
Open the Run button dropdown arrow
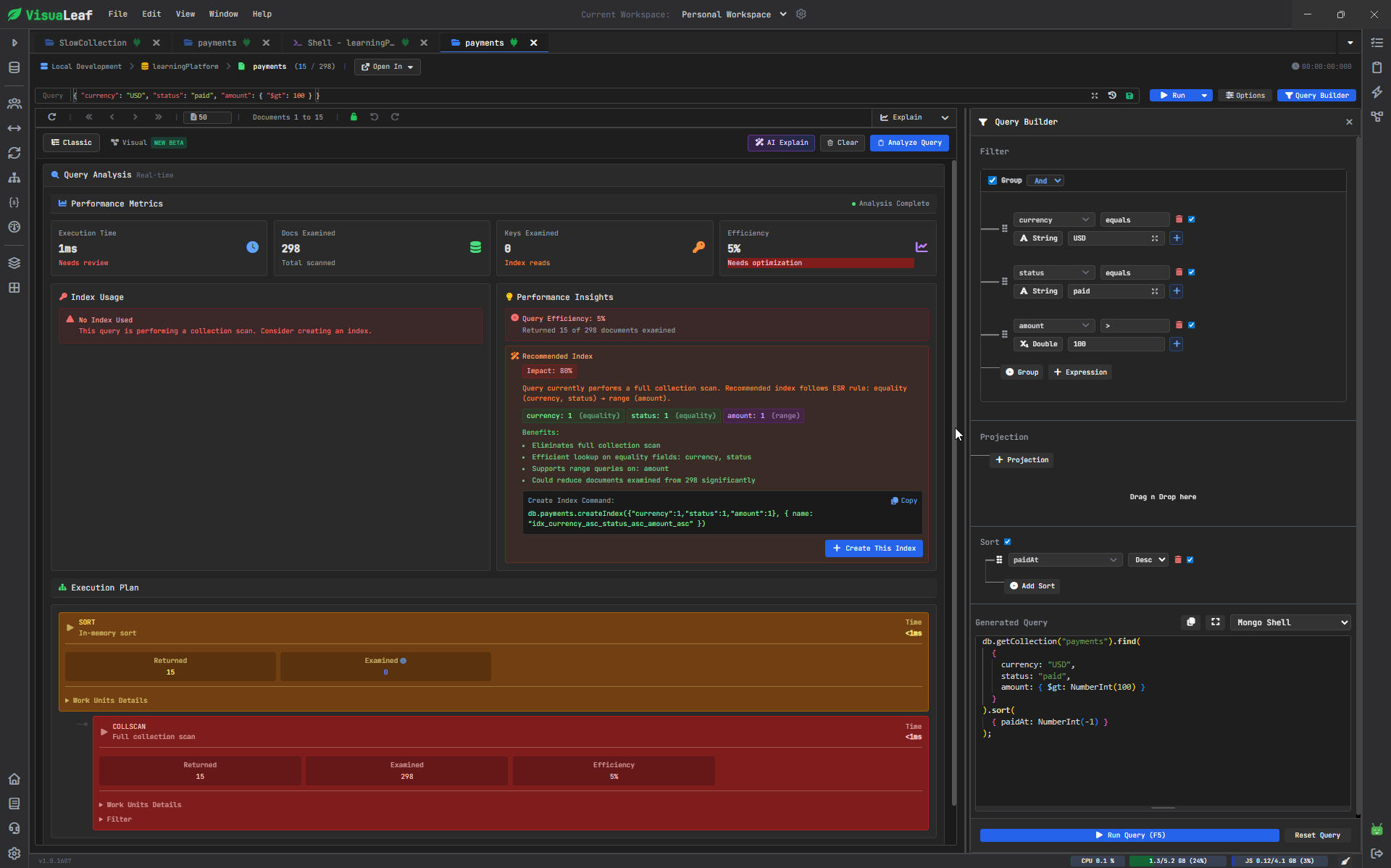(x=1204, y=96)
